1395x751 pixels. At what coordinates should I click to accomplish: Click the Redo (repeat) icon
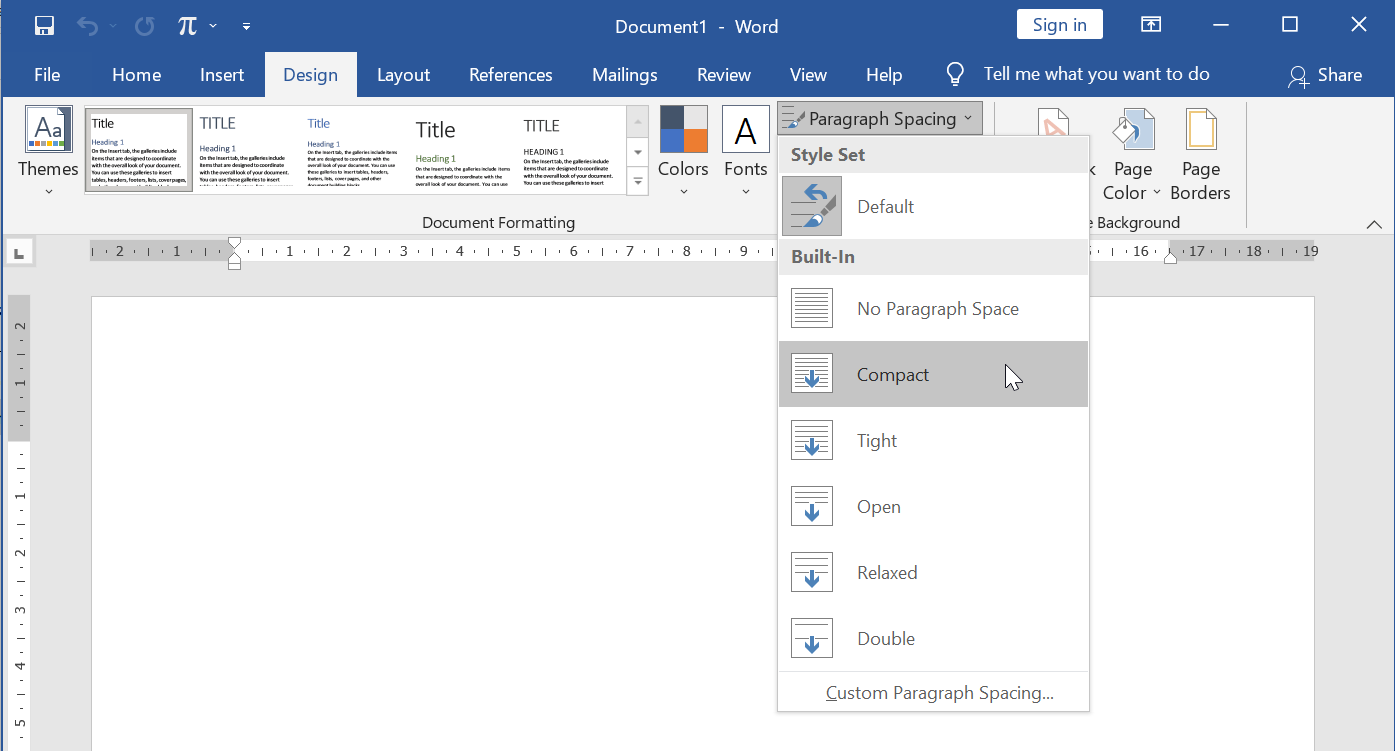pyautogui.click(x=144, y=26)
